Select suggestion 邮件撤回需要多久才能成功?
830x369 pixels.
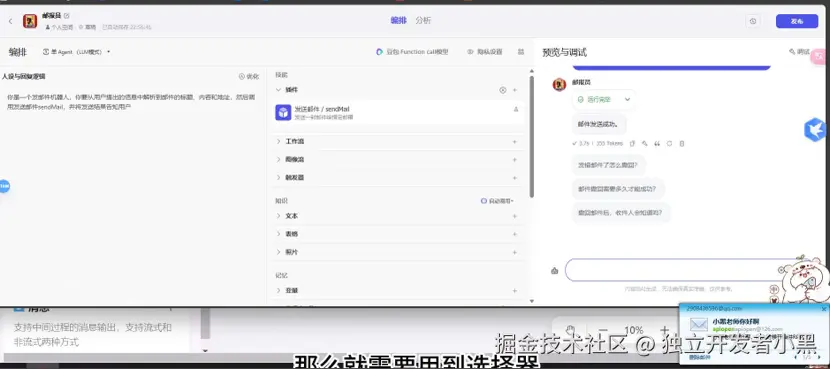coord(617,188)
